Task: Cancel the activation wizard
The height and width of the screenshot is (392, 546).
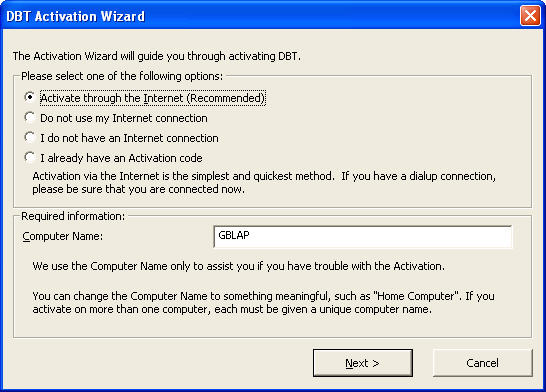Action: 483,363
